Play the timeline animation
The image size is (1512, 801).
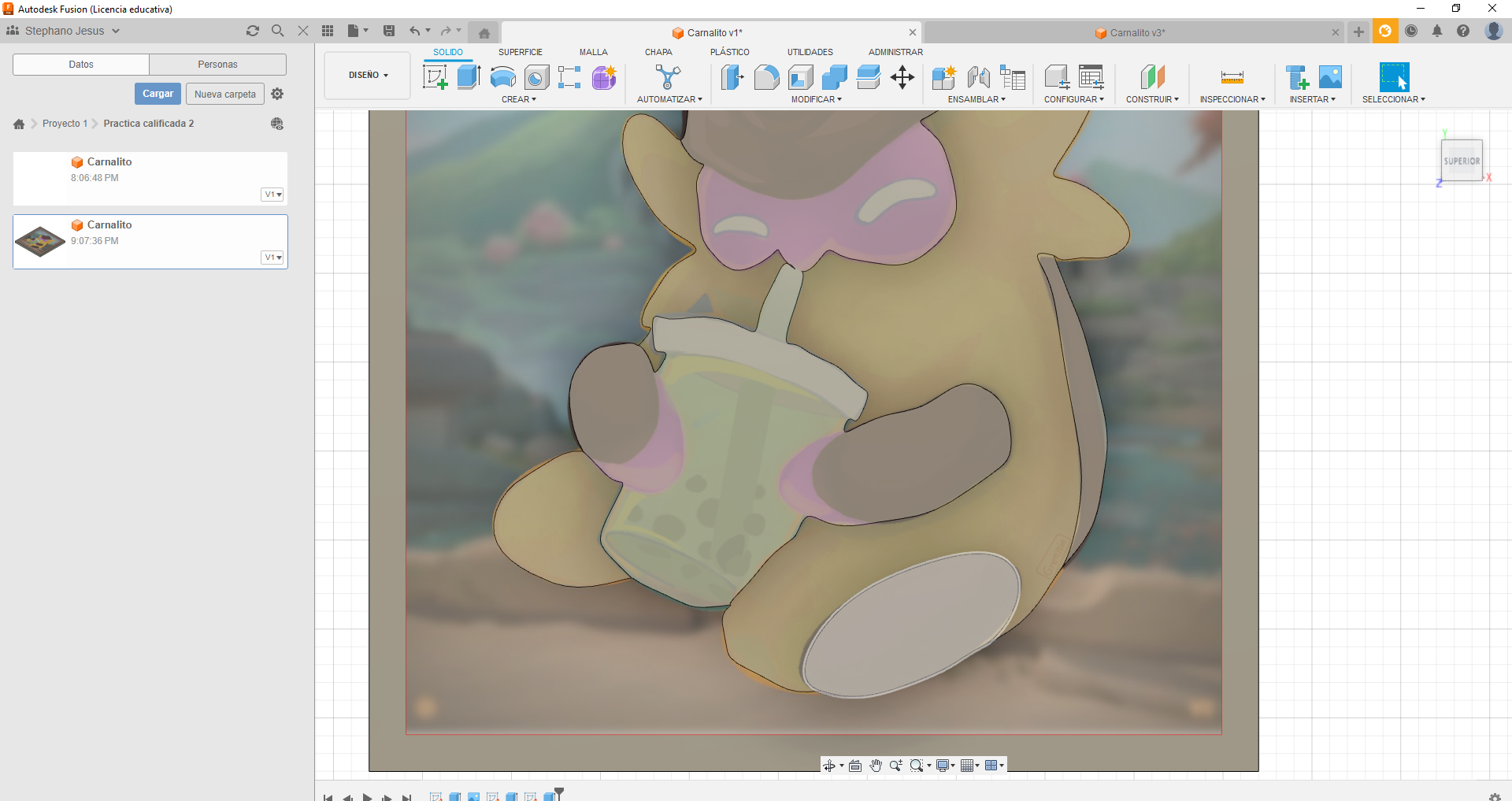click(367, 796)
